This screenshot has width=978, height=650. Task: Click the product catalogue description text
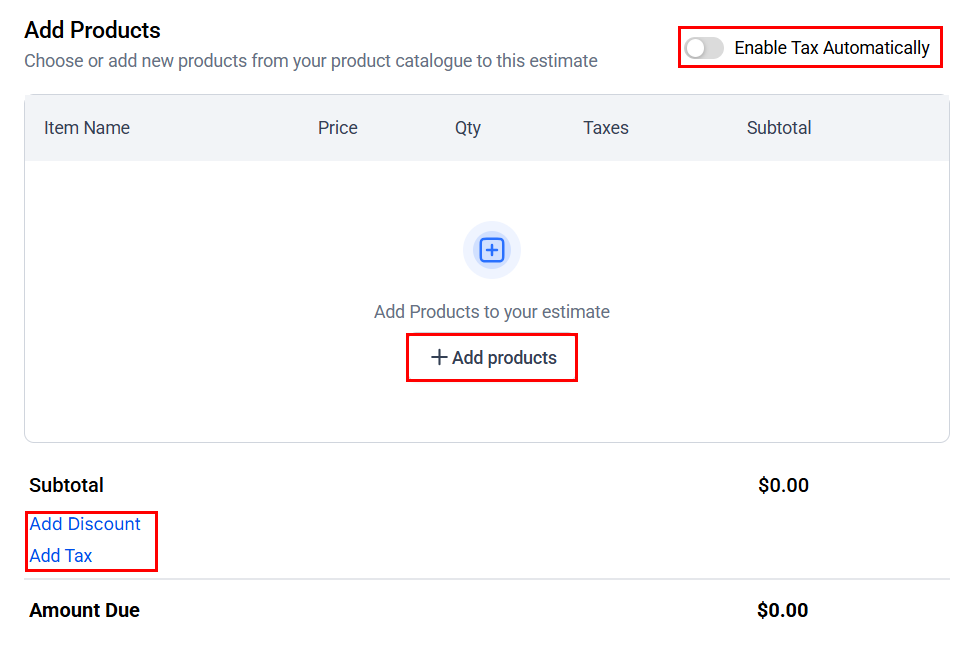(x=311, y=61)
